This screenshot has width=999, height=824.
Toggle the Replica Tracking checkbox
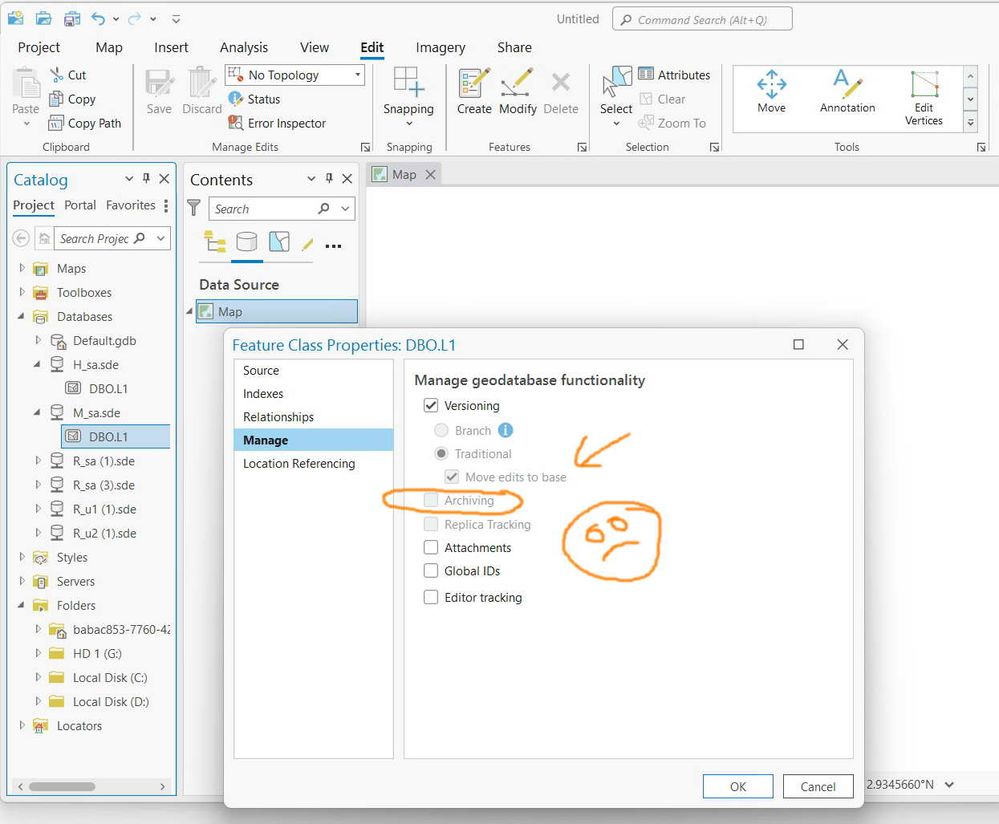tap(431, 524)
